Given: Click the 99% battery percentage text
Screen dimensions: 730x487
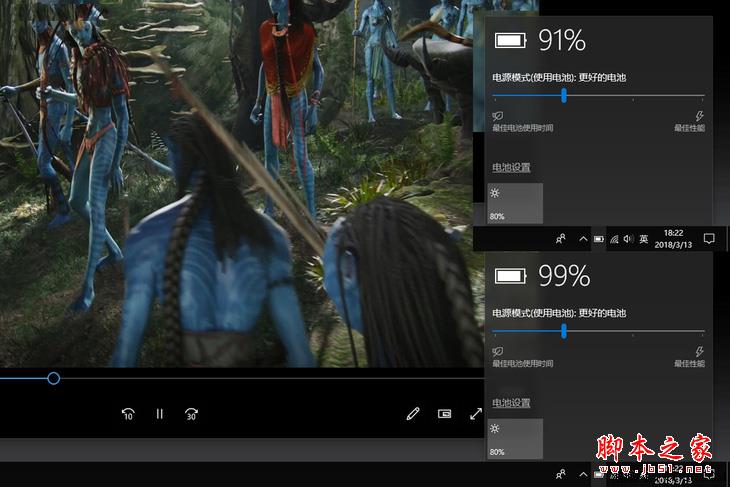Looking at the screenshot, I should coord(564,276).
